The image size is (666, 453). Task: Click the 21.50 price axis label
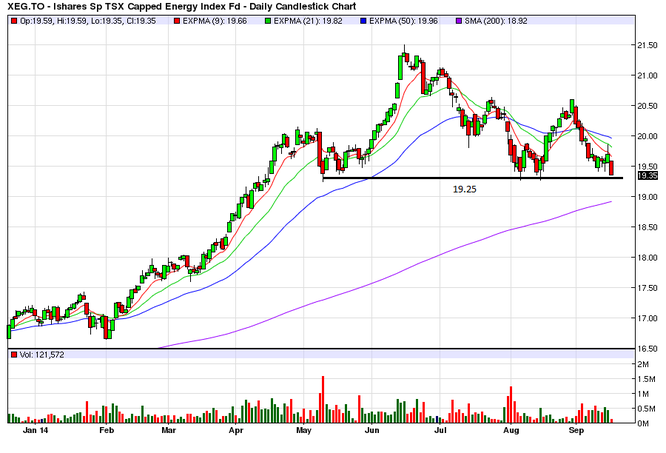tap(647, 45)
